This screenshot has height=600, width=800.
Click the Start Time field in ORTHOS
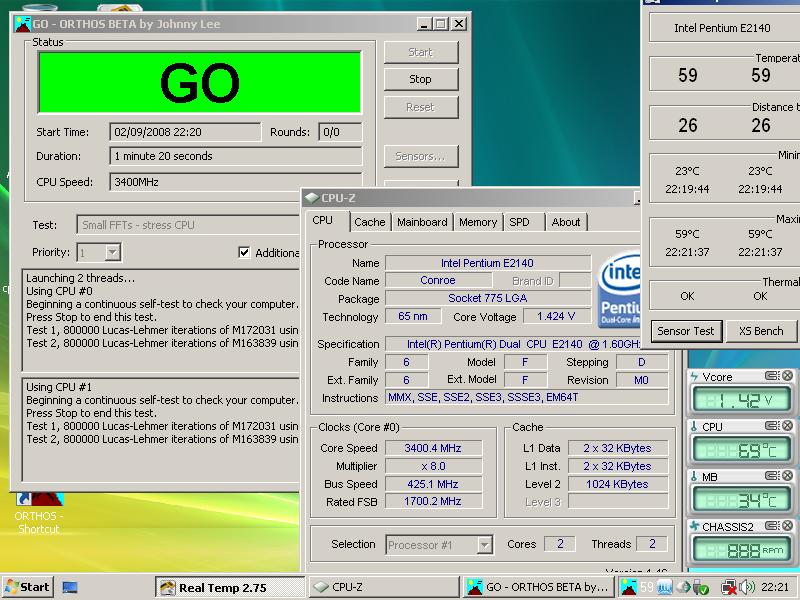point(185,132)
